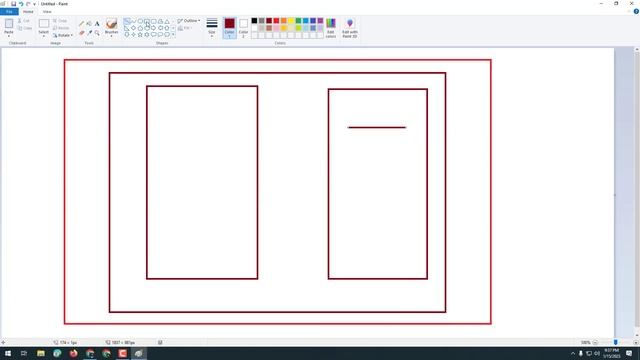Pick the purple color swatch

click(320, 21)
